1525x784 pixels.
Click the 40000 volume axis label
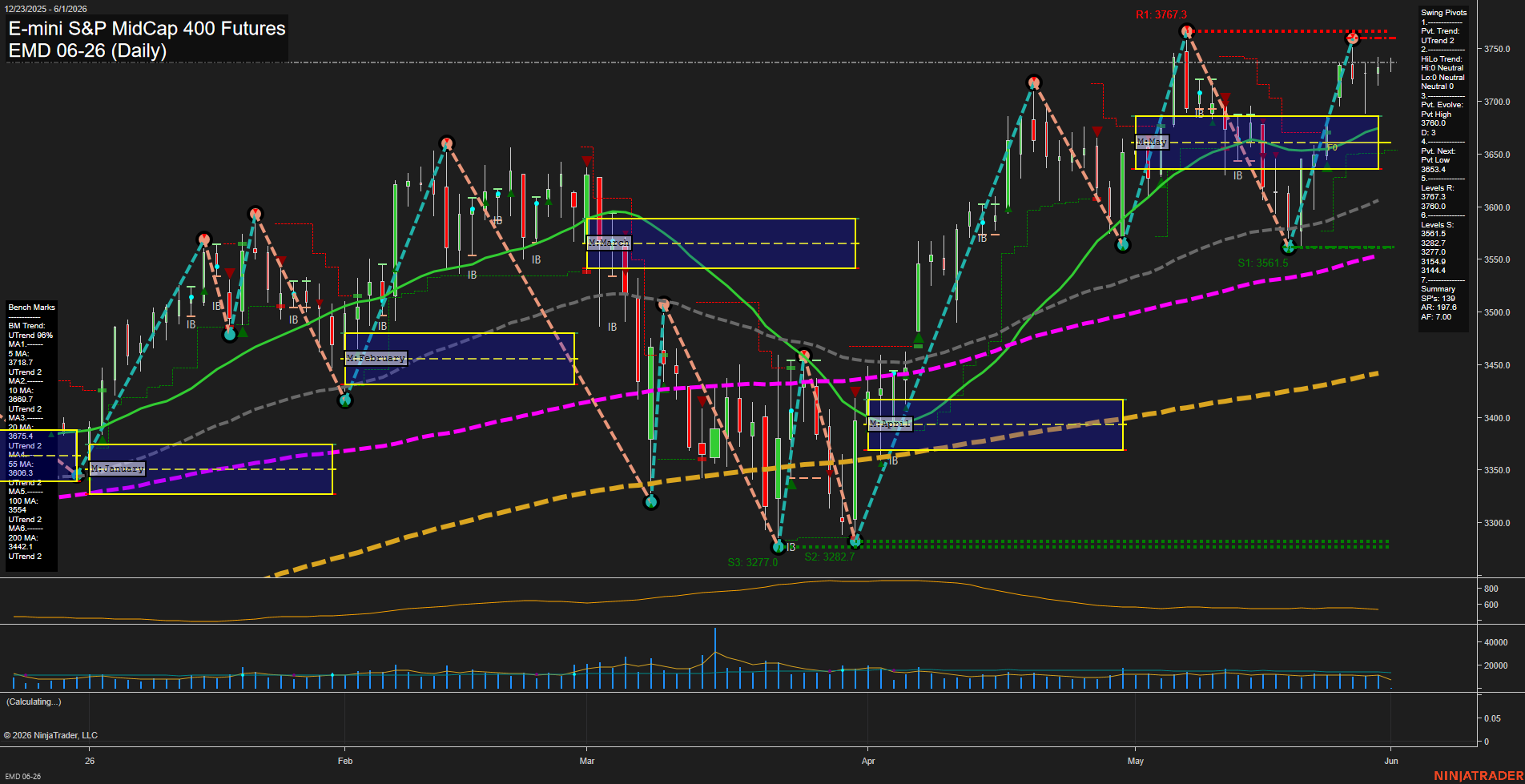(x=1496, y=642)
